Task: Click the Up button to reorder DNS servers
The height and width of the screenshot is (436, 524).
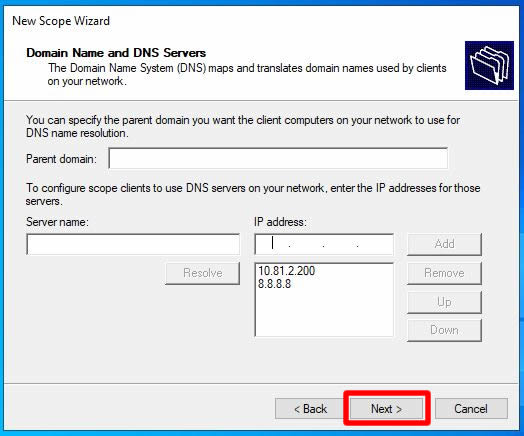Action: [444, 302]
